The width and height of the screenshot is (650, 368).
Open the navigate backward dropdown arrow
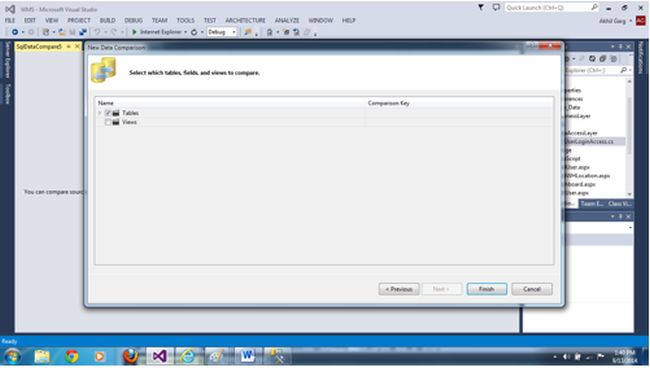[22, 32]
